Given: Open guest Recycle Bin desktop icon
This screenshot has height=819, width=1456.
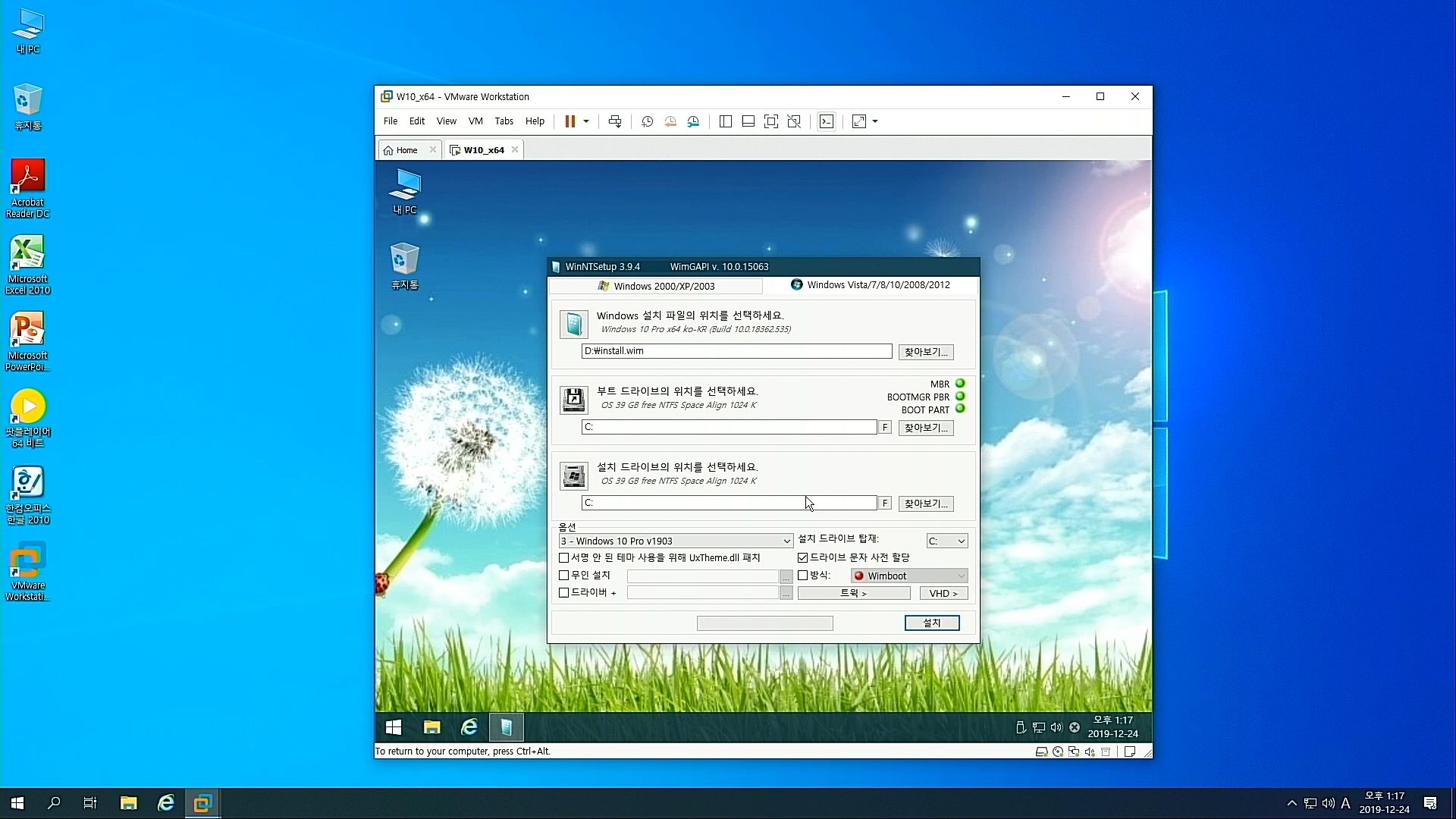Looking at the screenshot, I should pos(404,266).
